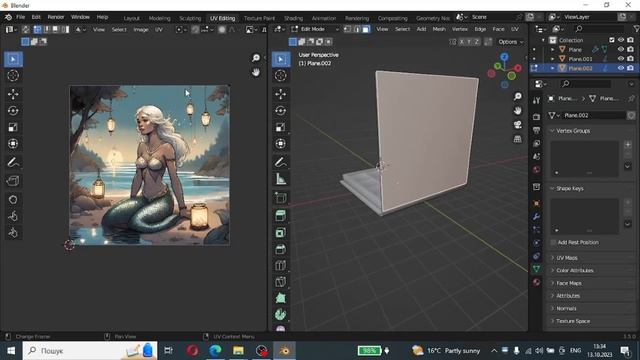Switch to orthographic grid view icon
The width and height of the screenshot is (640, 360).
tap(518, 139)
